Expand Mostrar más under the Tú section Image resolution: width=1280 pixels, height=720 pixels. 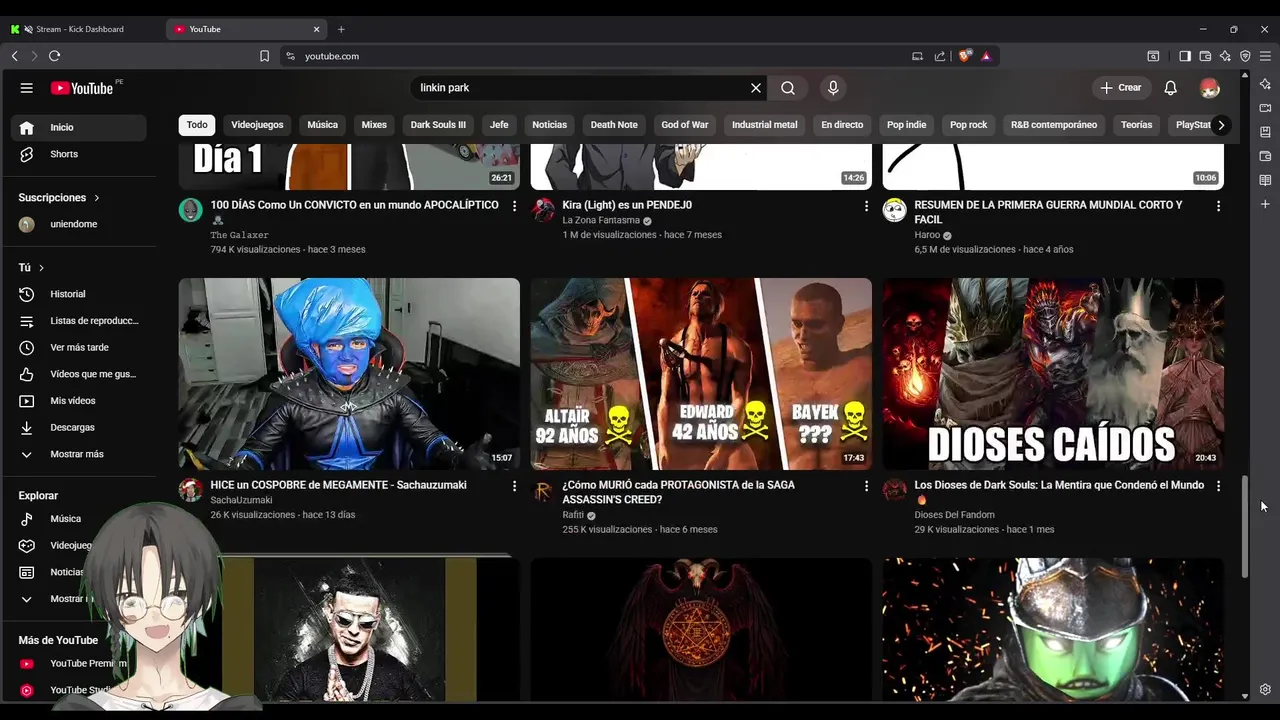[79, 454]
